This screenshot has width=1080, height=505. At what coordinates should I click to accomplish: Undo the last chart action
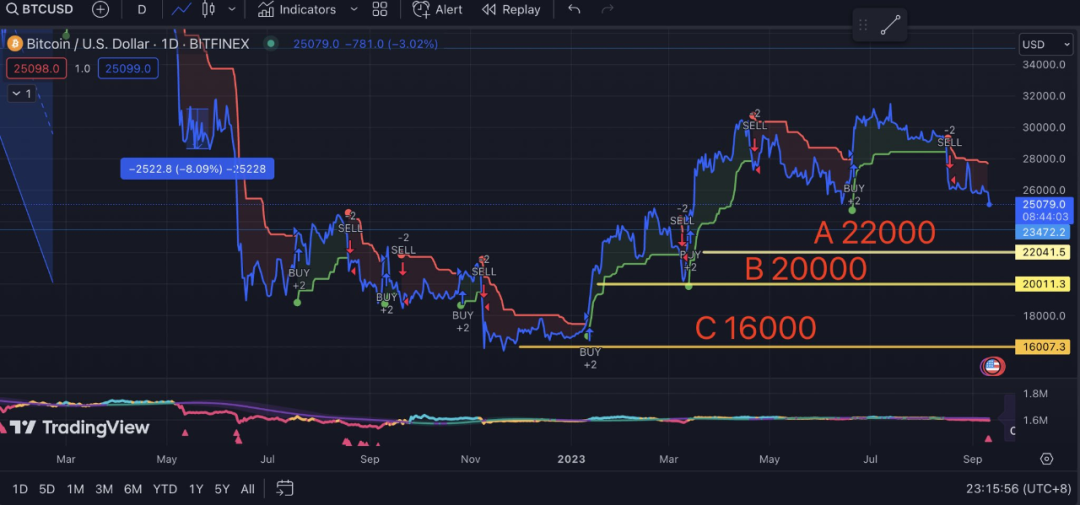(574, 10)
